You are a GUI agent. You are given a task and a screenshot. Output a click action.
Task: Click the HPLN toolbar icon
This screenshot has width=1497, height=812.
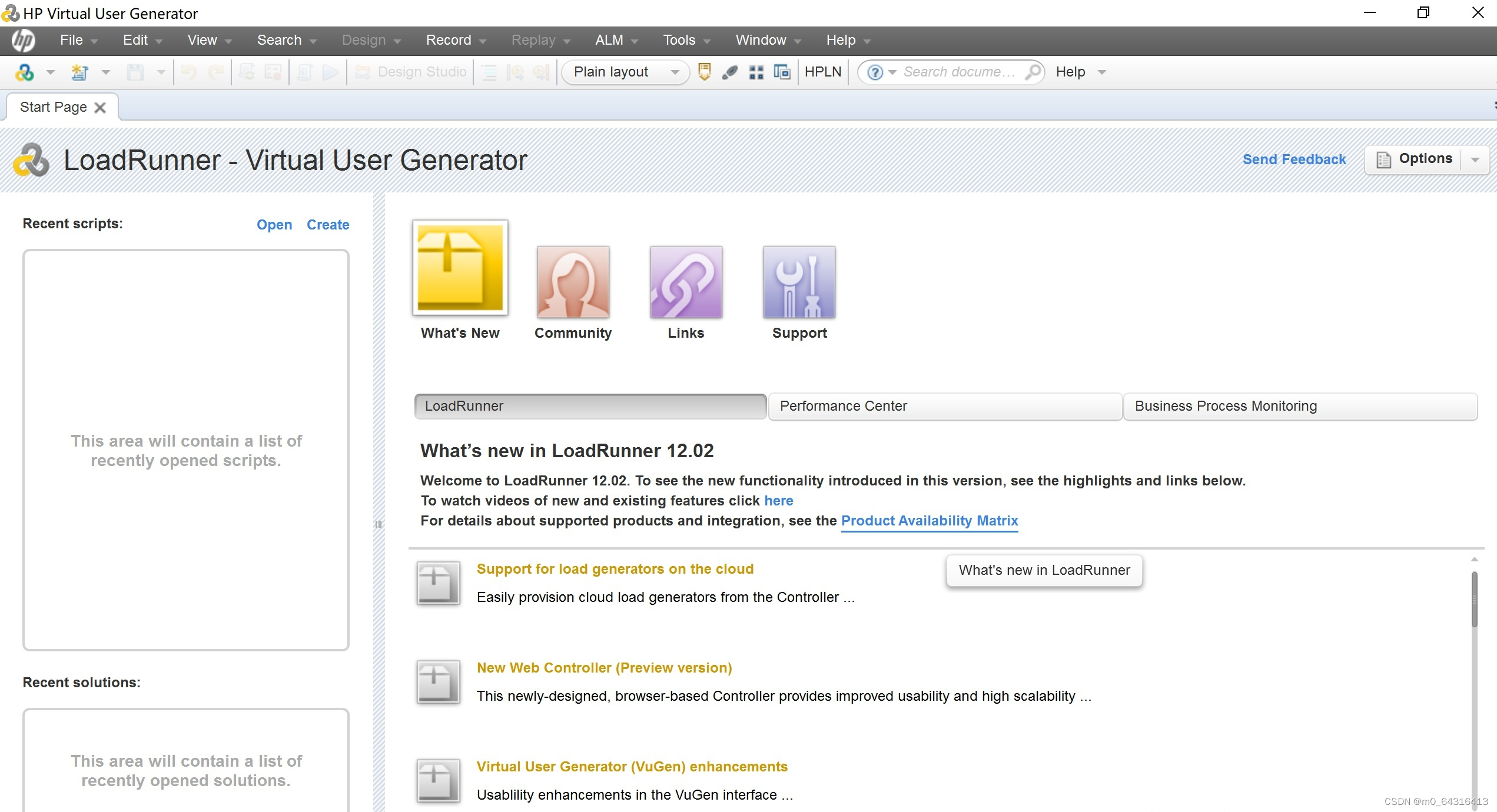pos(822,72)
